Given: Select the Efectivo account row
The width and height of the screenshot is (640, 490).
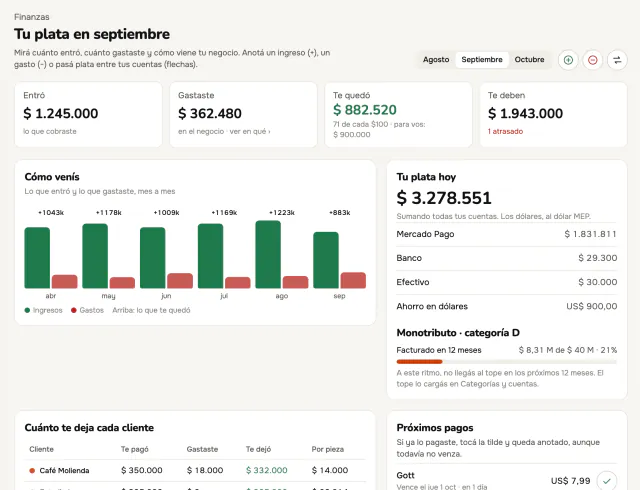Looking at the screenshot, I should 507,282.
